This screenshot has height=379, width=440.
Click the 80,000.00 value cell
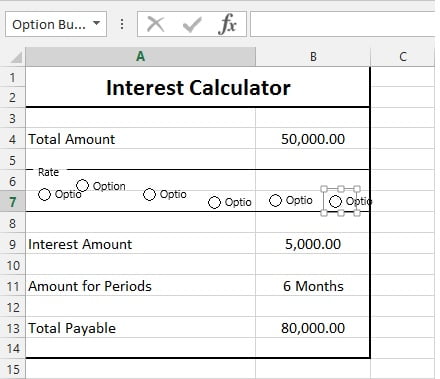(x=313, y=328)
